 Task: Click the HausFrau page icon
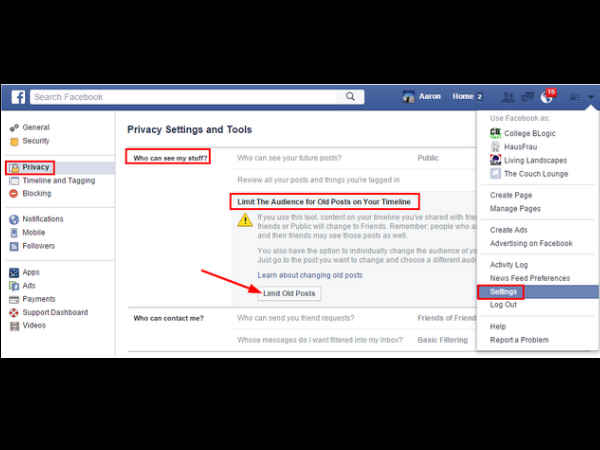(495, 147)
